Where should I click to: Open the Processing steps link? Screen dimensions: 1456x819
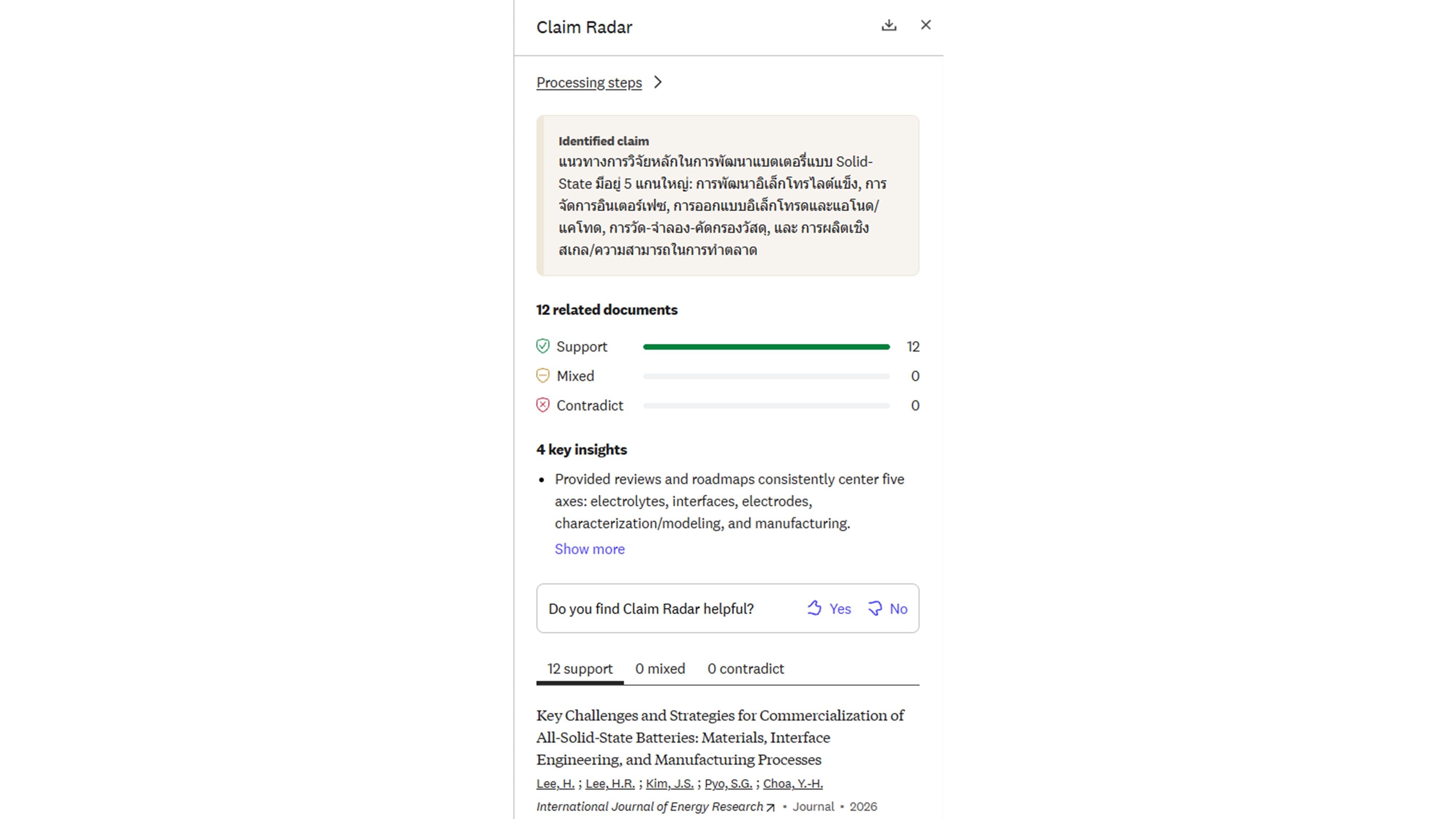(x=589, y=83)
